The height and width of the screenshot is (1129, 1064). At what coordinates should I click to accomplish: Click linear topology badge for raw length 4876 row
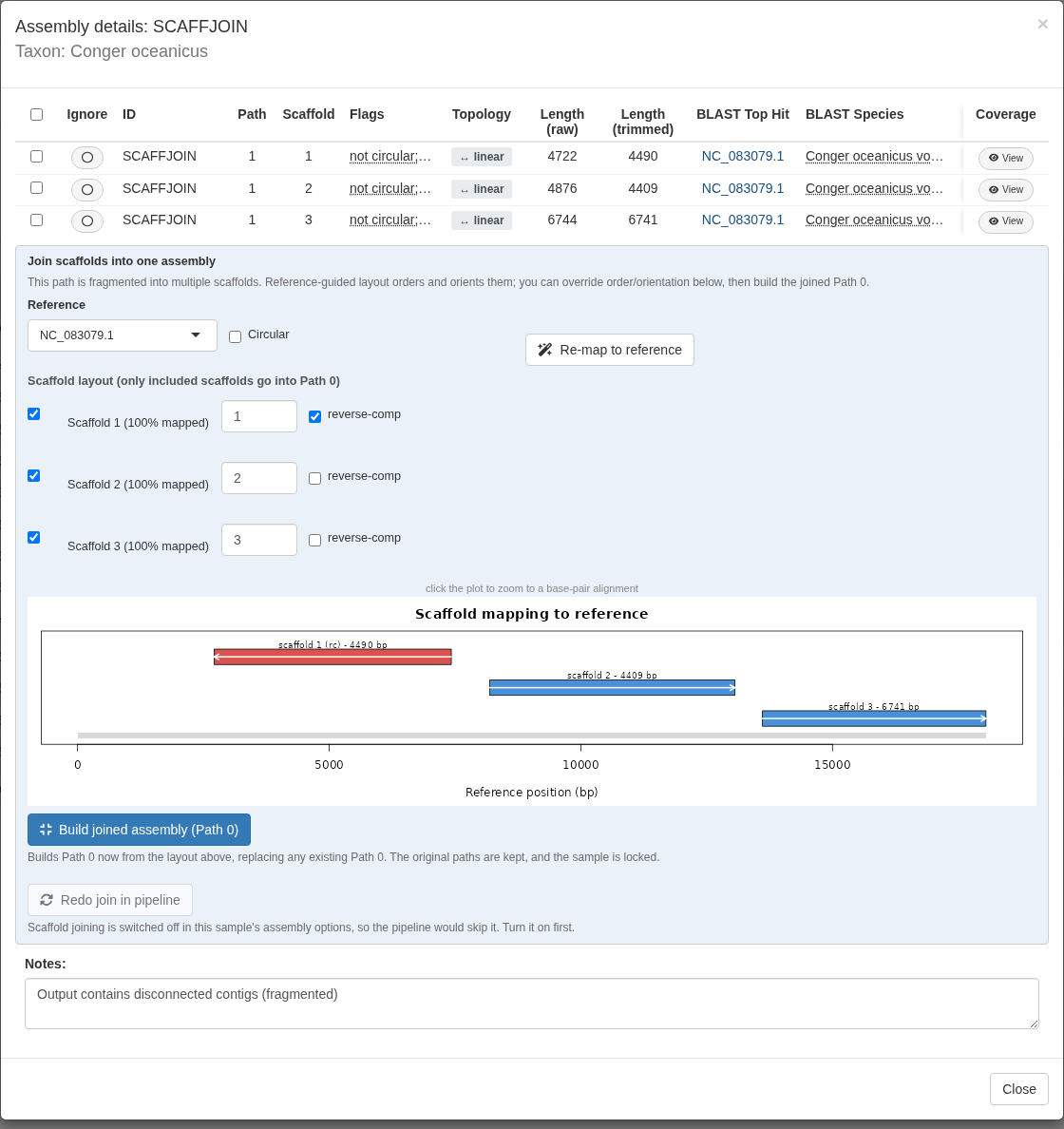pos(482,189)
